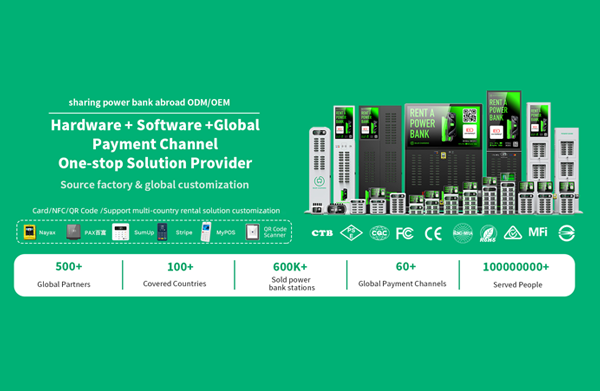Click the CE certification mark
This screenshot has width=600, height=391.
click(x=433, y=233)
